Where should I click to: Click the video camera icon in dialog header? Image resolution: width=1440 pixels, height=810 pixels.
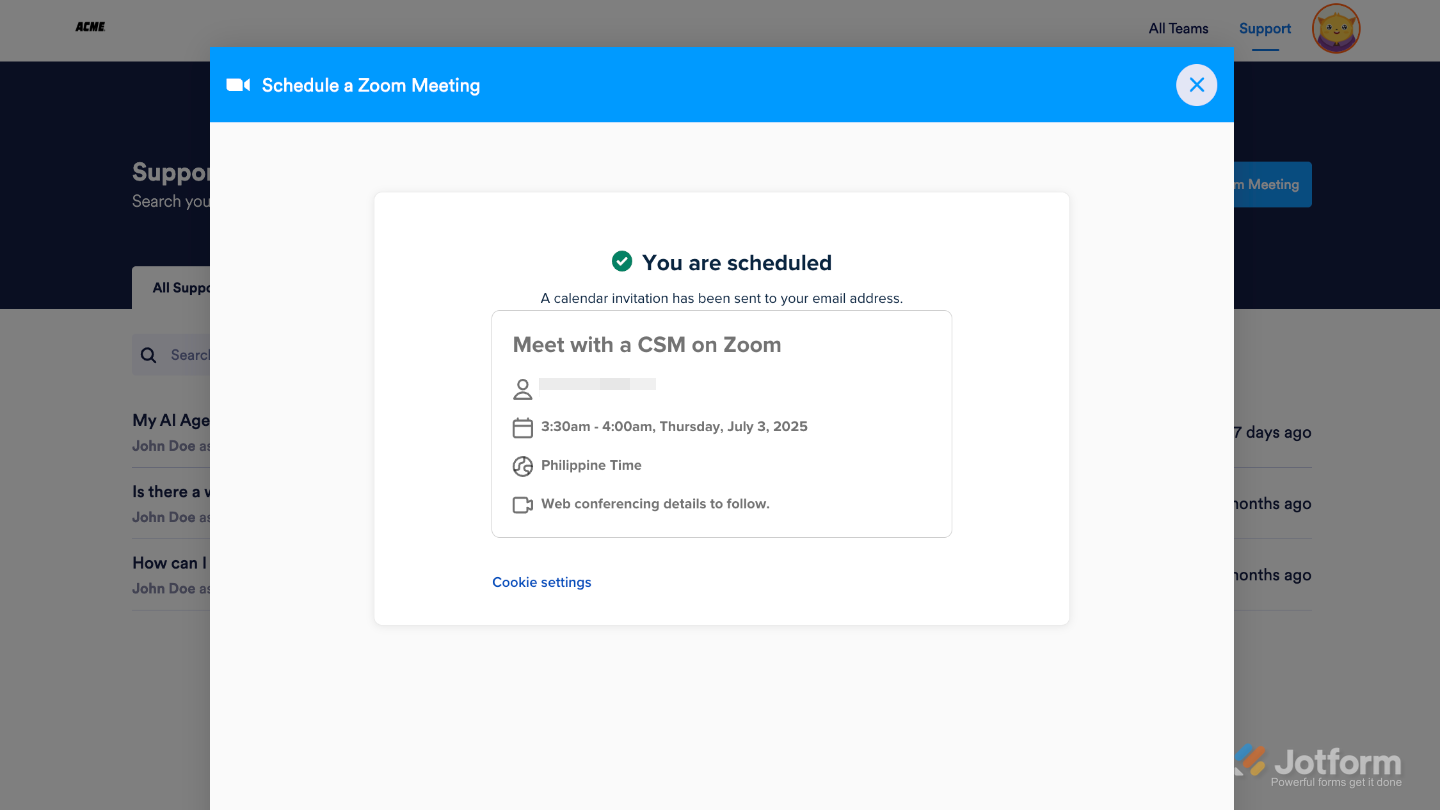[x=238, y=85]
